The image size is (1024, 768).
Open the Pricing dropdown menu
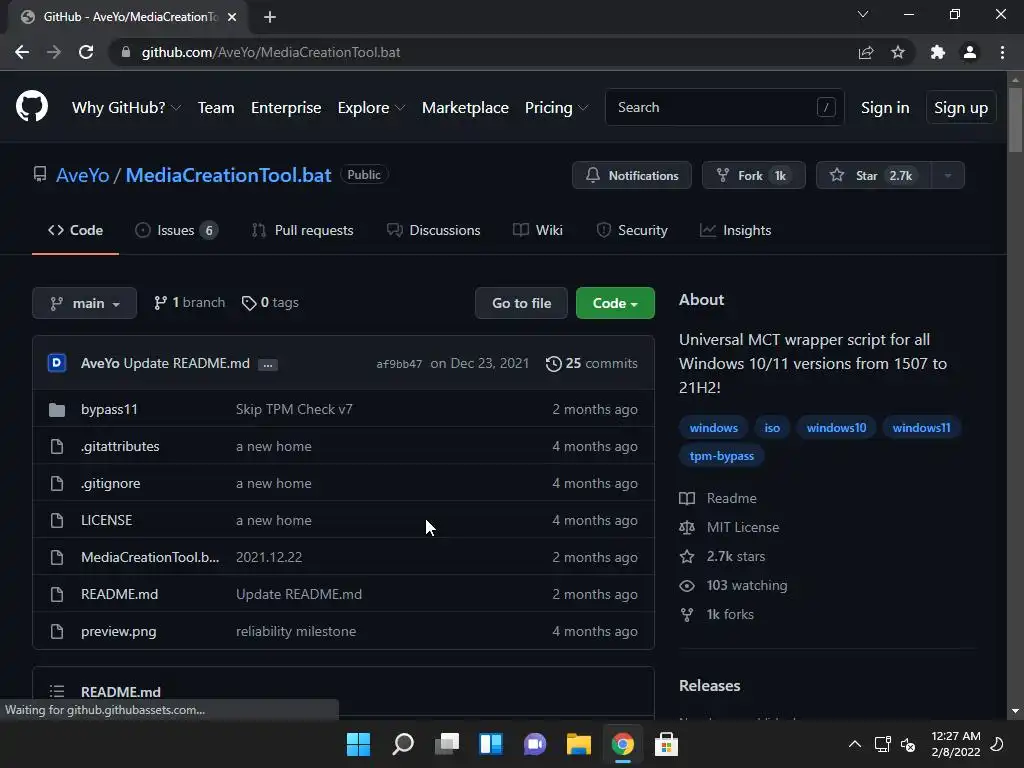(556, 108)
